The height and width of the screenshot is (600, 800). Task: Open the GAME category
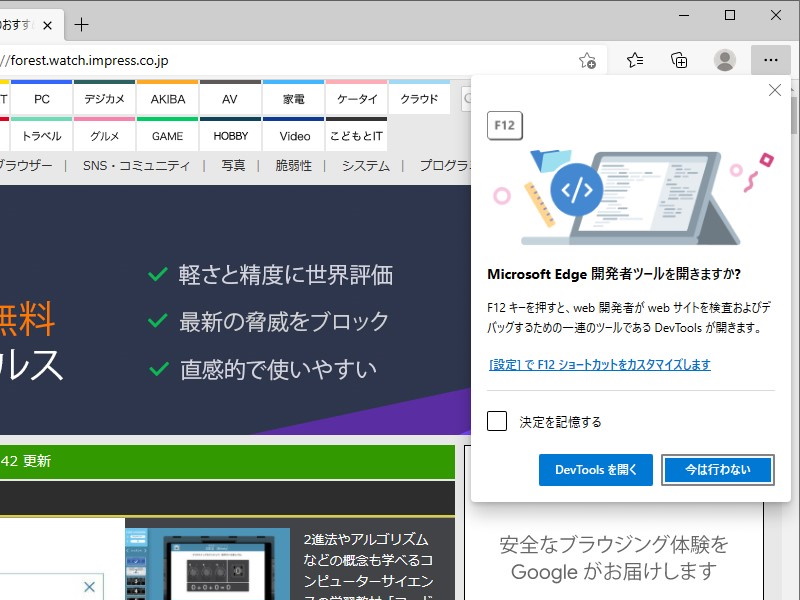pyautogui.click(x=166, y=135)
